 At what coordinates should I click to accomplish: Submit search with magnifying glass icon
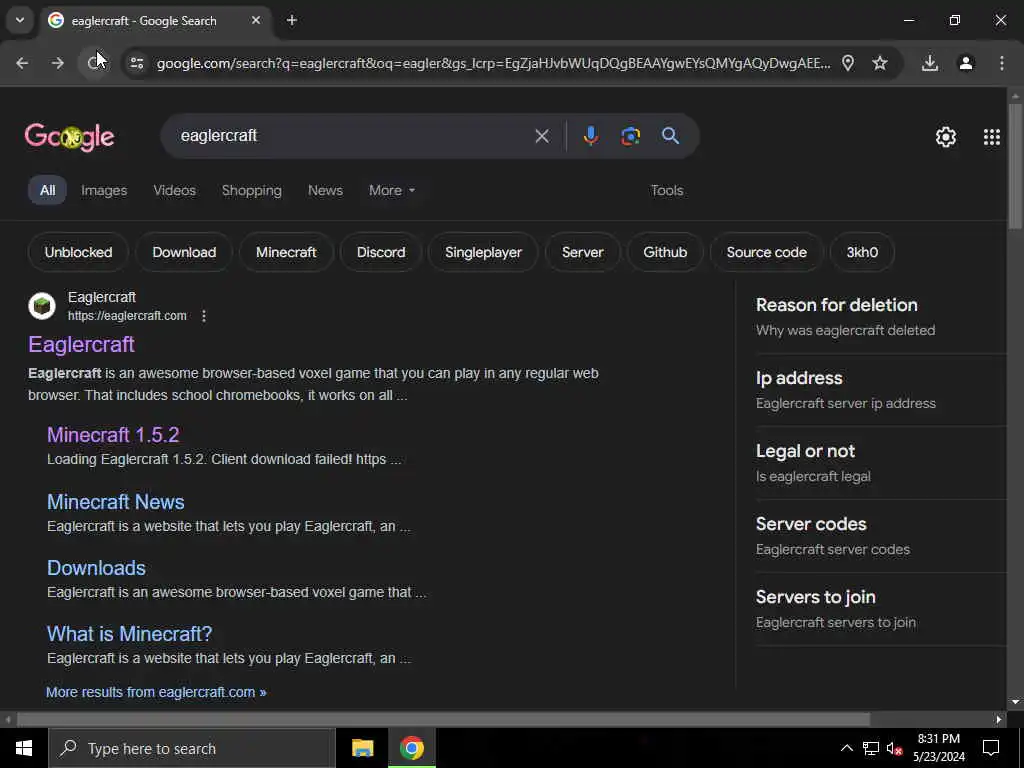(670, 136)
